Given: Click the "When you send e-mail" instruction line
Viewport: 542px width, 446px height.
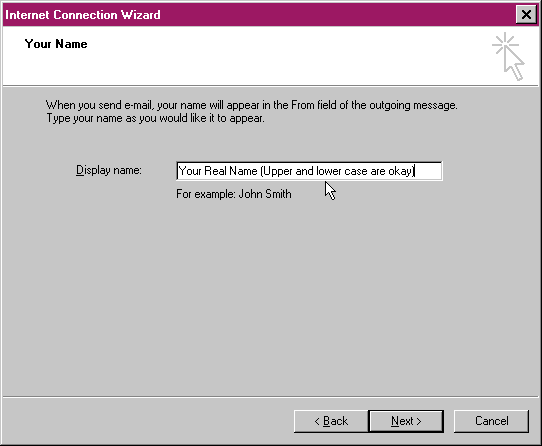Looking at the screenshot, I should (252, 105).
